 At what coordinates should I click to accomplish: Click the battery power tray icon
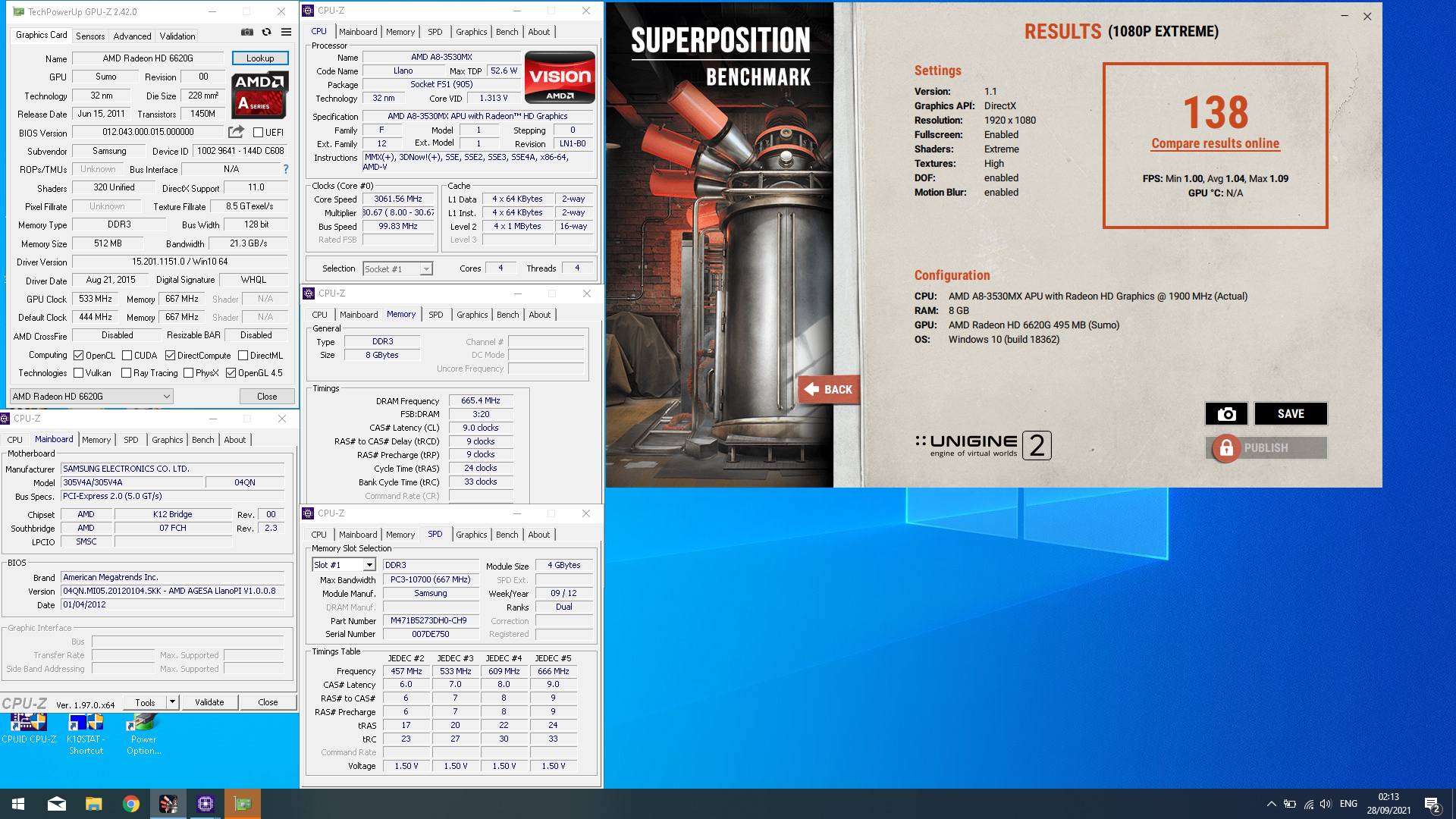coord(1290,804)
